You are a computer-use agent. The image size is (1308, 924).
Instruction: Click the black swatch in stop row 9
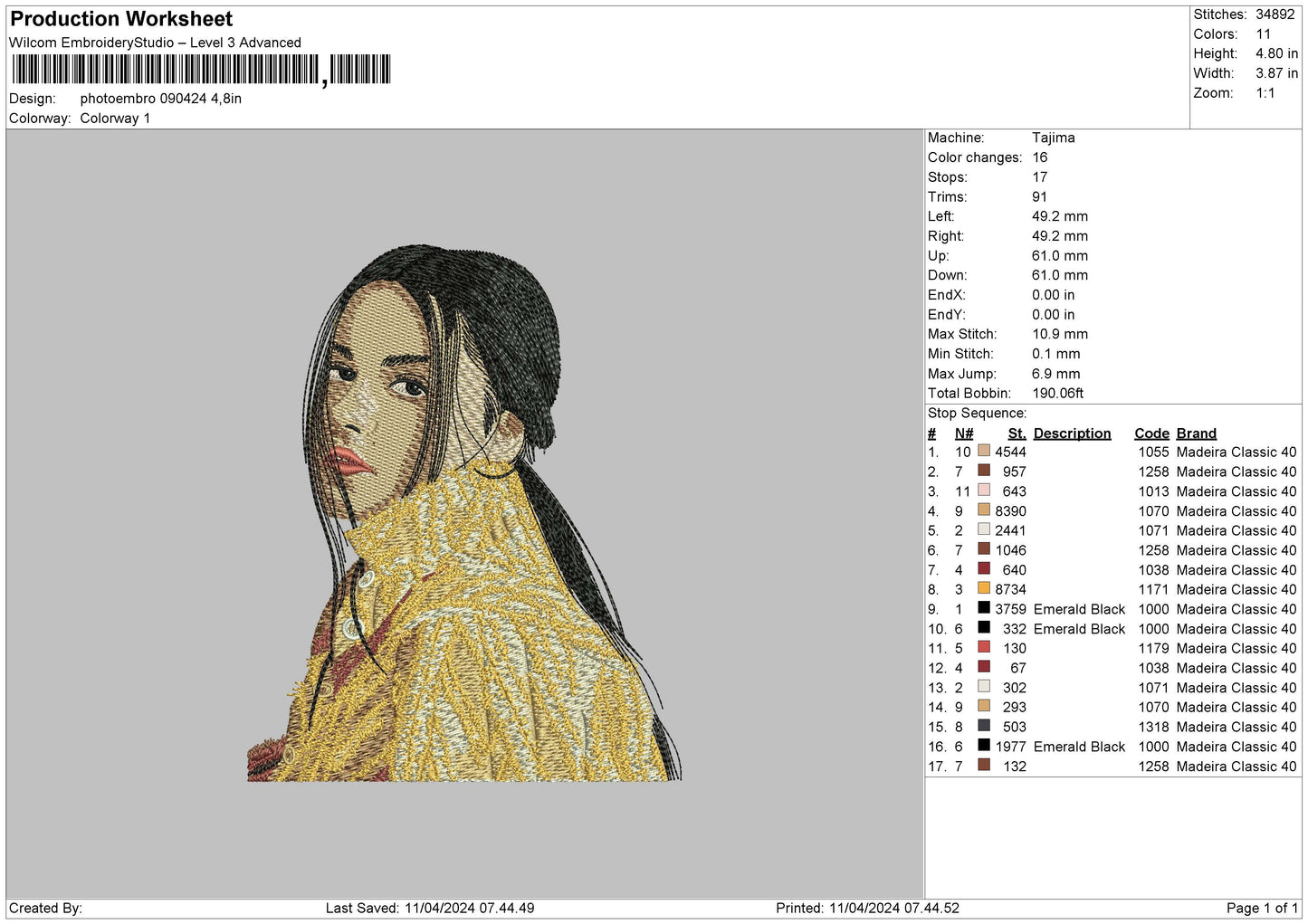pyautogui.click(x=984, y=608)
